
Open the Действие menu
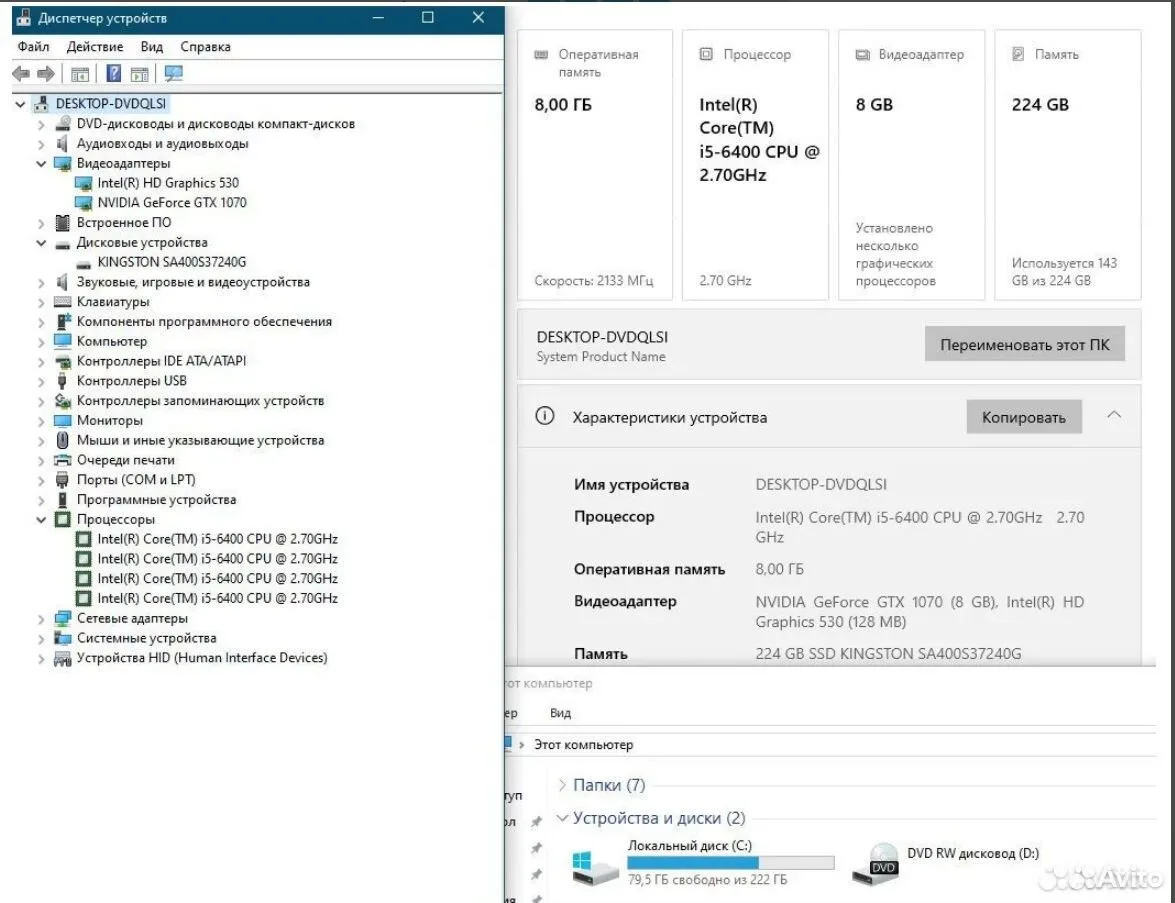[94, 46]
